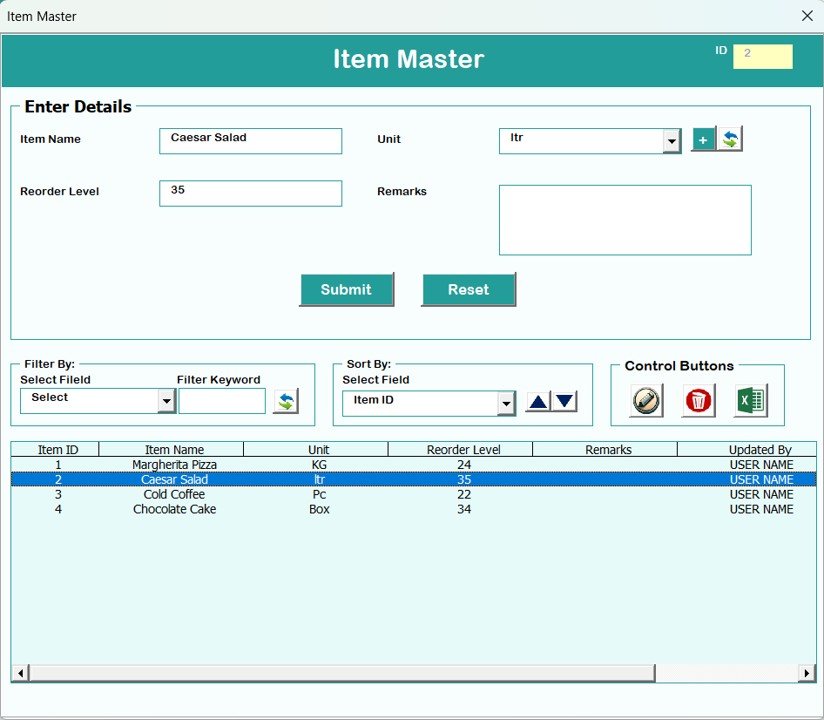This screenshot has height=720, width=824.
Task: Open the Unit dropdown arrow
Action: click(x=672, y=141)
